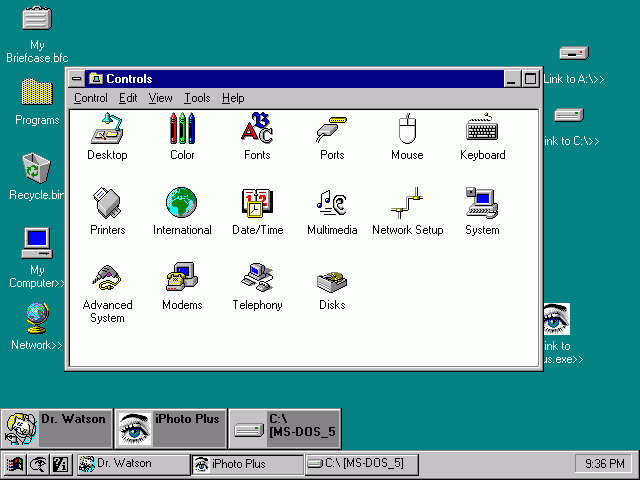Viewport: 640px width, 480px height.
Task: Open the Desktop control icon
Action: [x=107, y=128]
